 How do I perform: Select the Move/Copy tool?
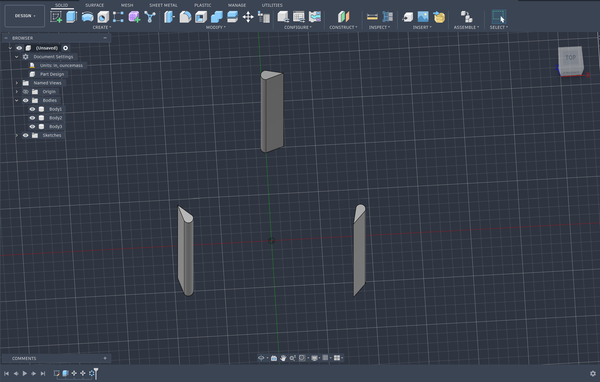(x=248, y=17)
